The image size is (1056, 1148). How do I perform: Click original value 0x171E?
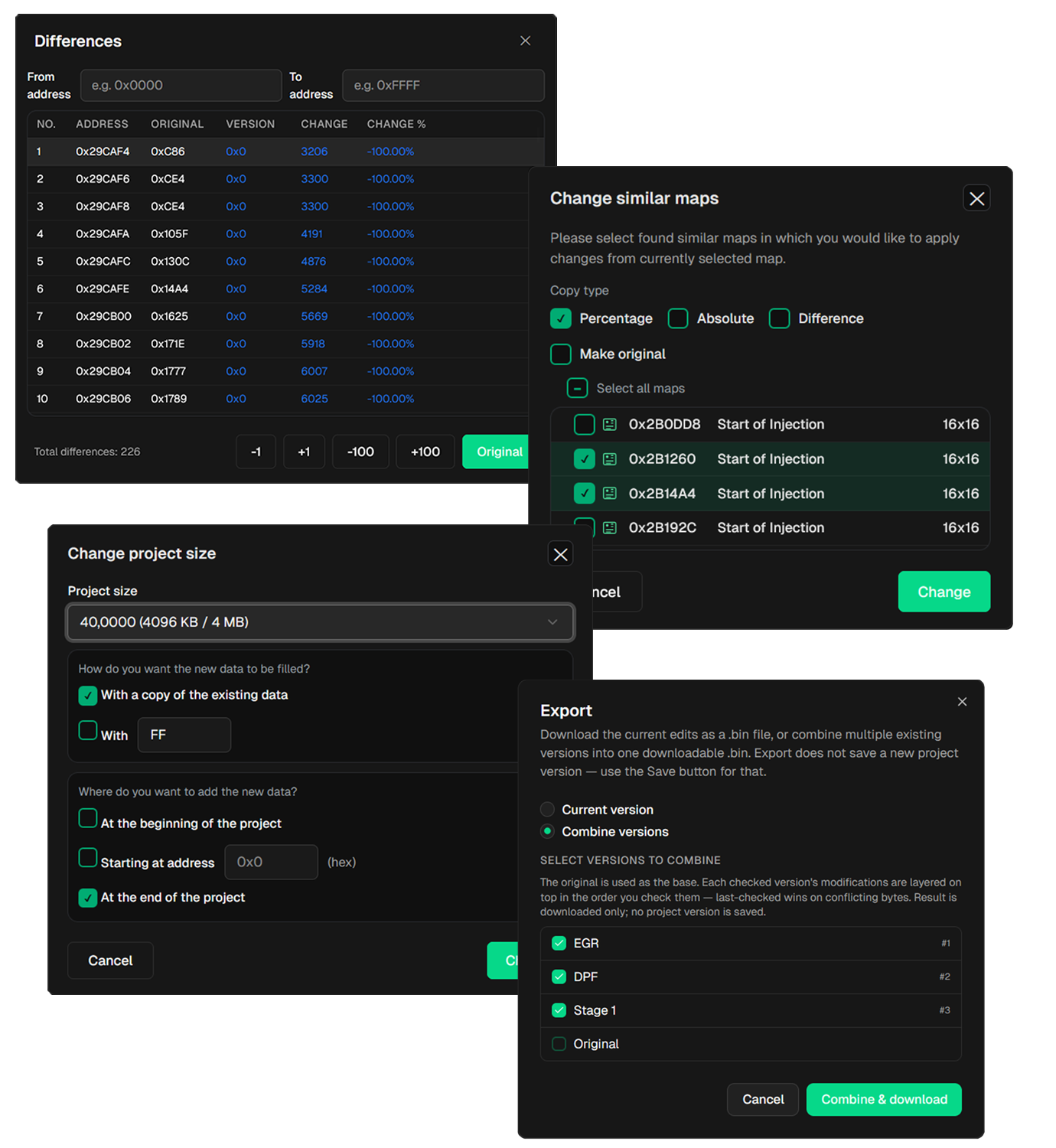pos(168,344)
